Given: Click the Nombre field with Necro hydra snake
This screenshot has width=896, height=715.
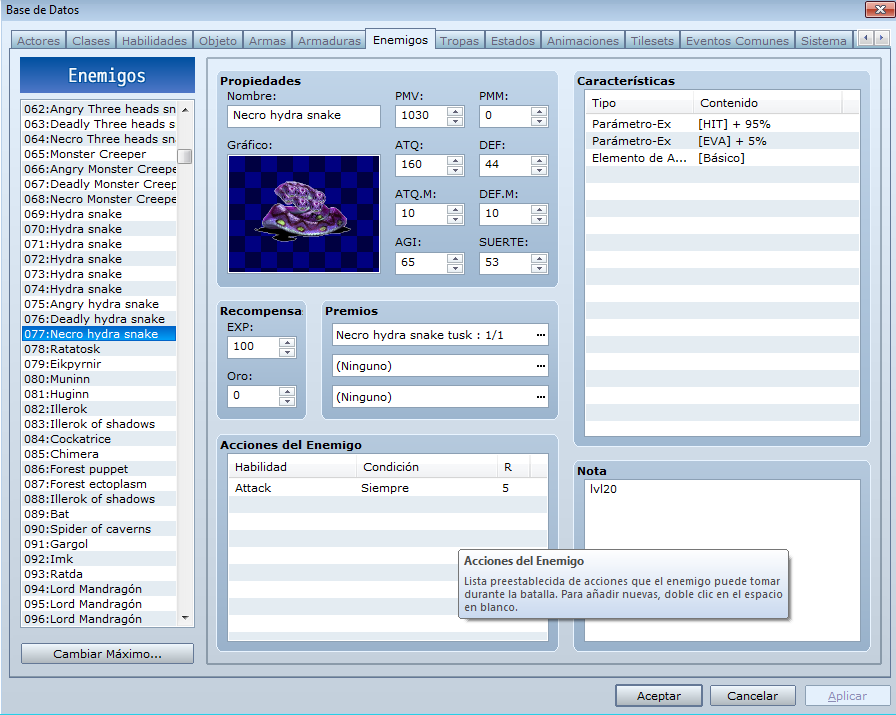Looking at the screenshot, I should [x=303, y=115].
